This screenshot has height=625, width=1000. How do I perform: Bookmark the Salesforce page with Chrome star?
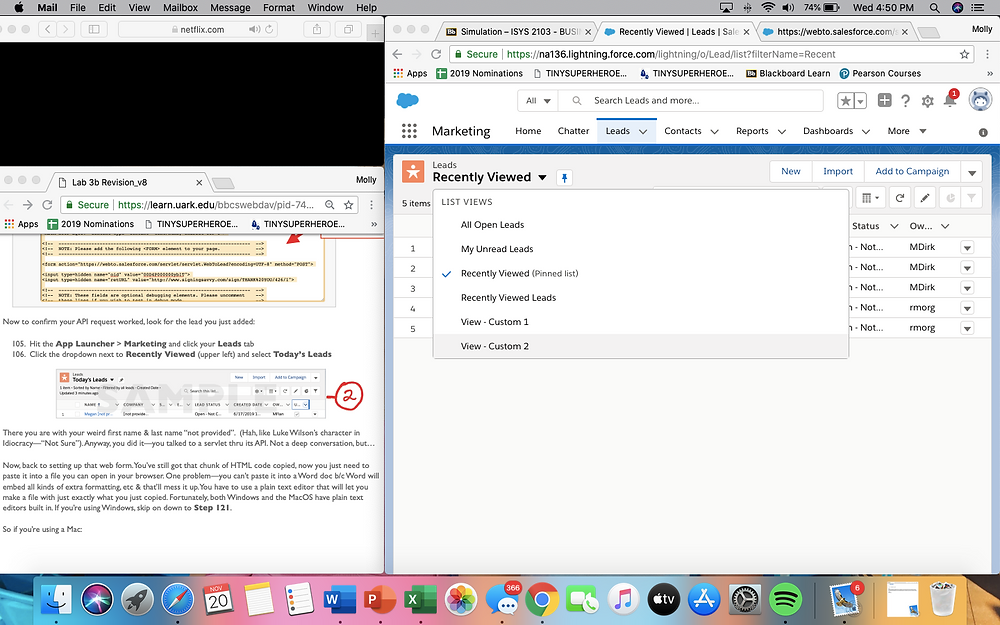964,54
